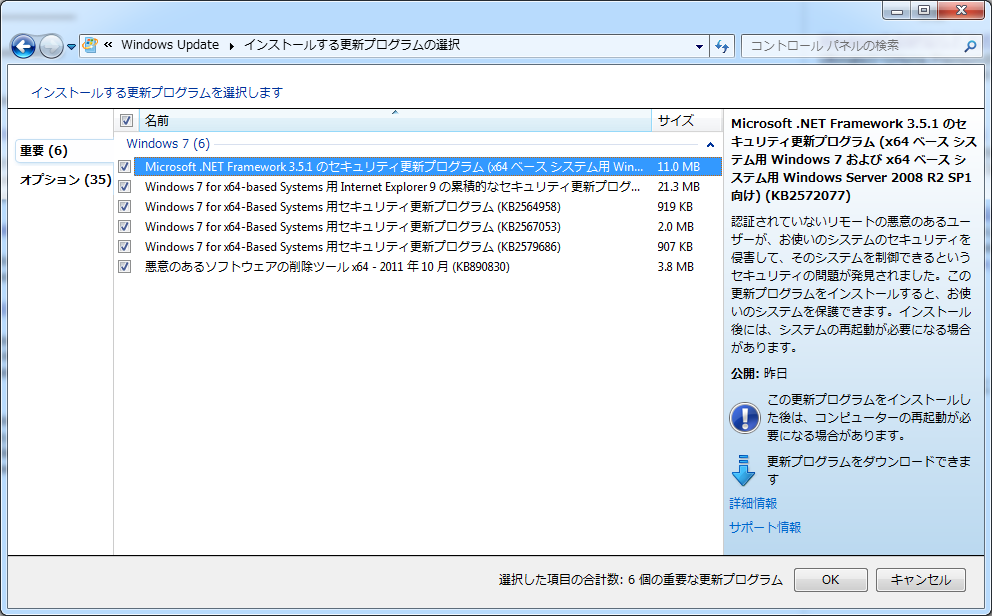The width and height of the screenshot is (992, 616).
Task: Collapse the Windows 7 (6) group
Action: pyautogui.click(x=709, y=145)
